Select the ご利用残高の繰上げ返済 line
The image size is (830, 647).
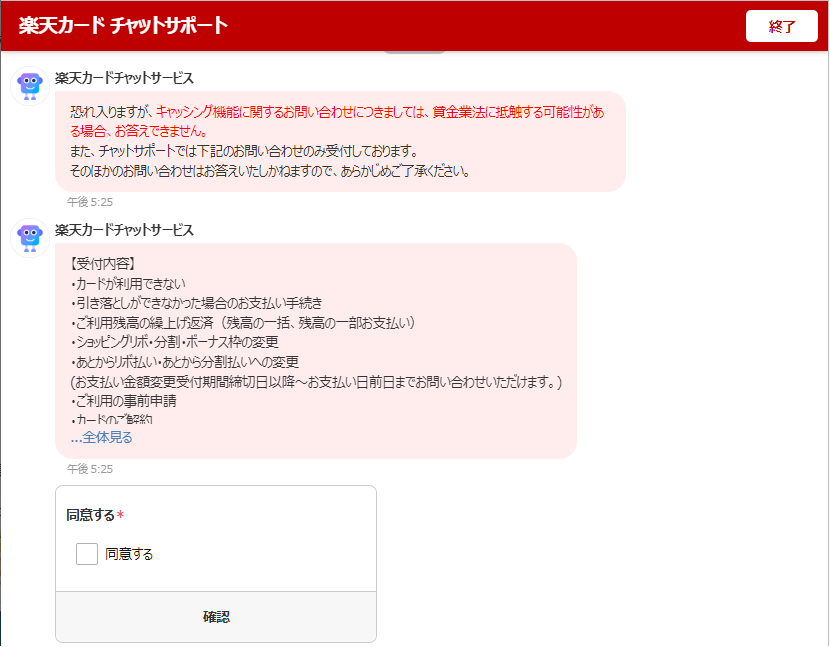[242, 323]
